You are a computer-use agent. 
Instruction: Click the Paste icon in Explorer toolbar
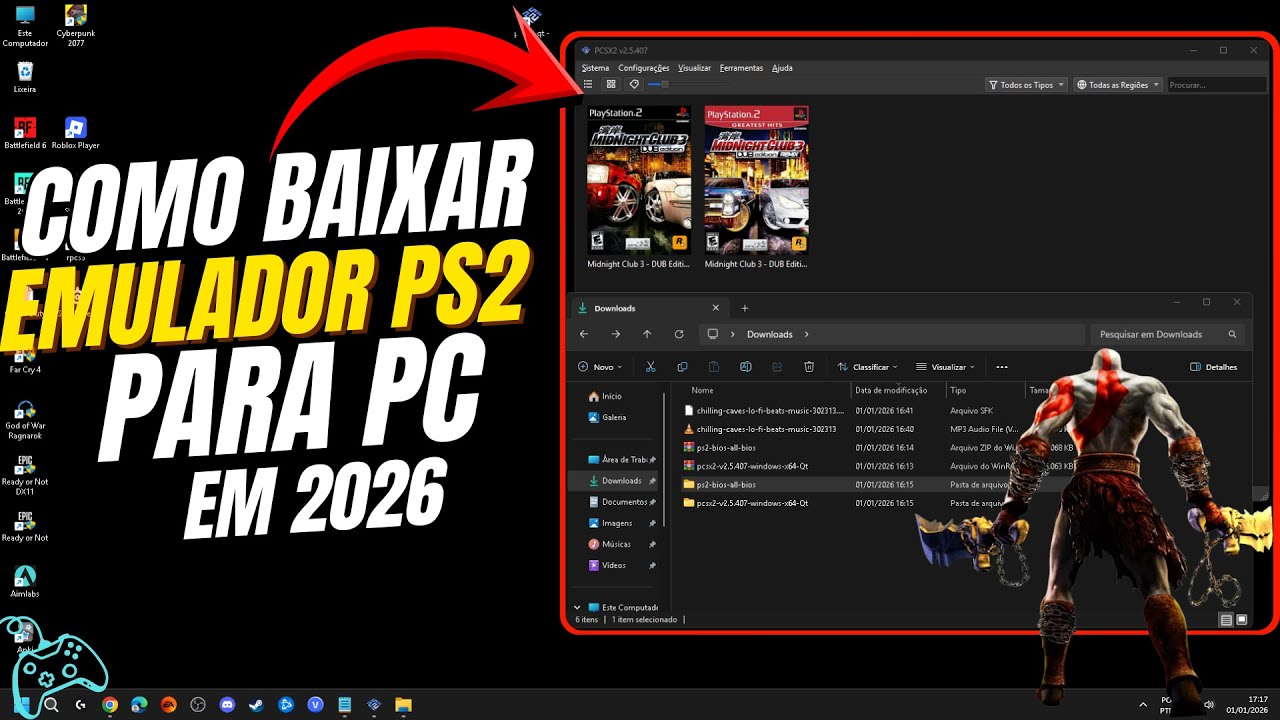coord(714,367)
